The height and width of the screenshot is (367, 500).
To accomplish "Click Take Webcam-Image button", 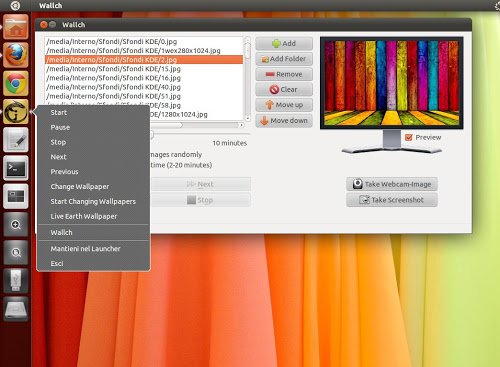I will tap(392, 184).
